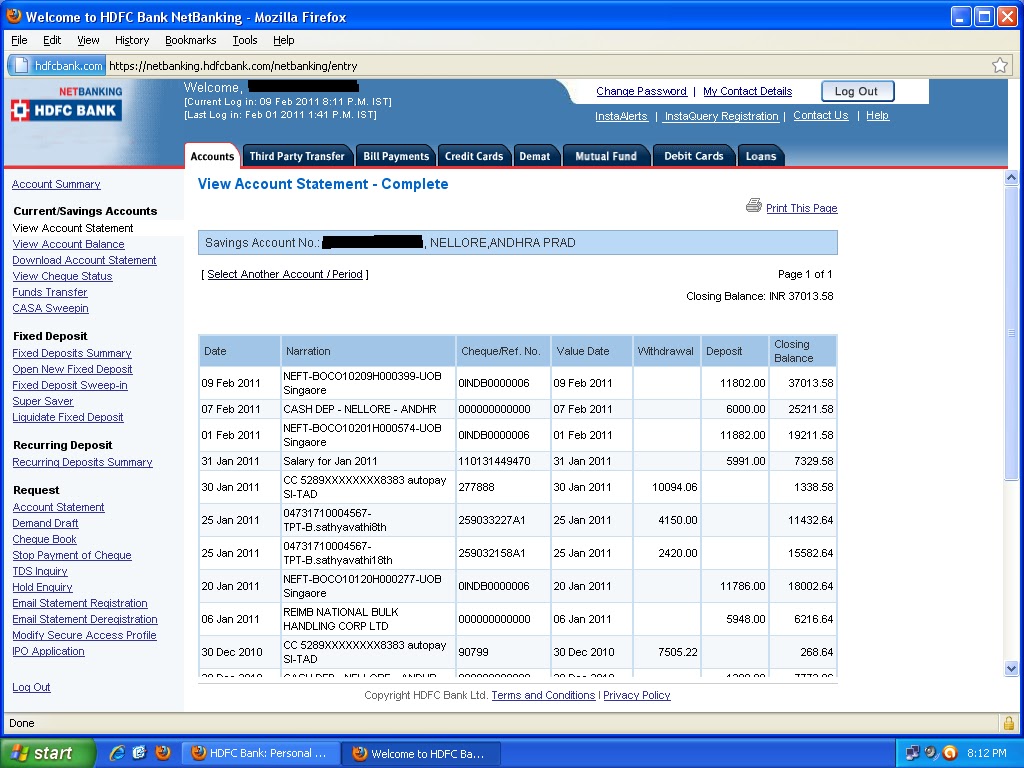The width and height of the screenshot is (1024, 768).
Task: Click Change Password link
Action: 641,91
